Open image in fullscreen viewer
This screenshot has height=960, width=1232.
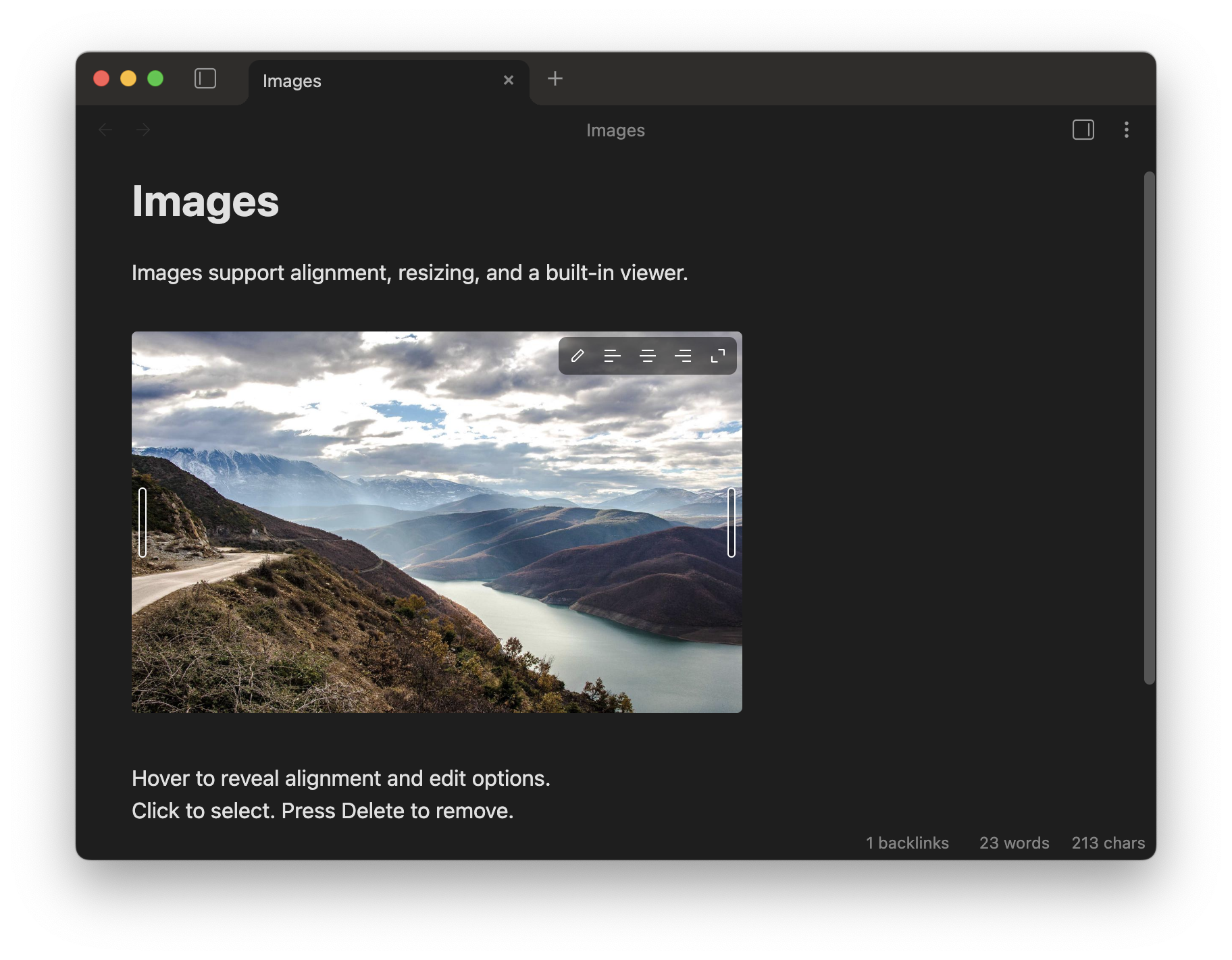718,356
